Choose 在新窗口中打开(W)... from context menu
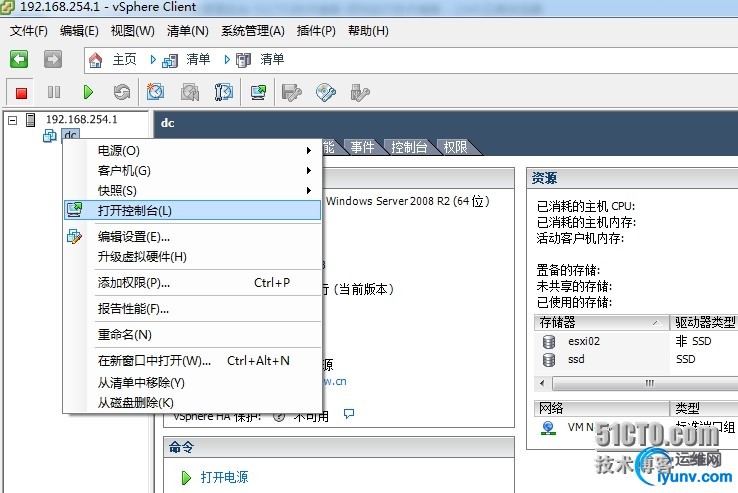 (193, 361)
